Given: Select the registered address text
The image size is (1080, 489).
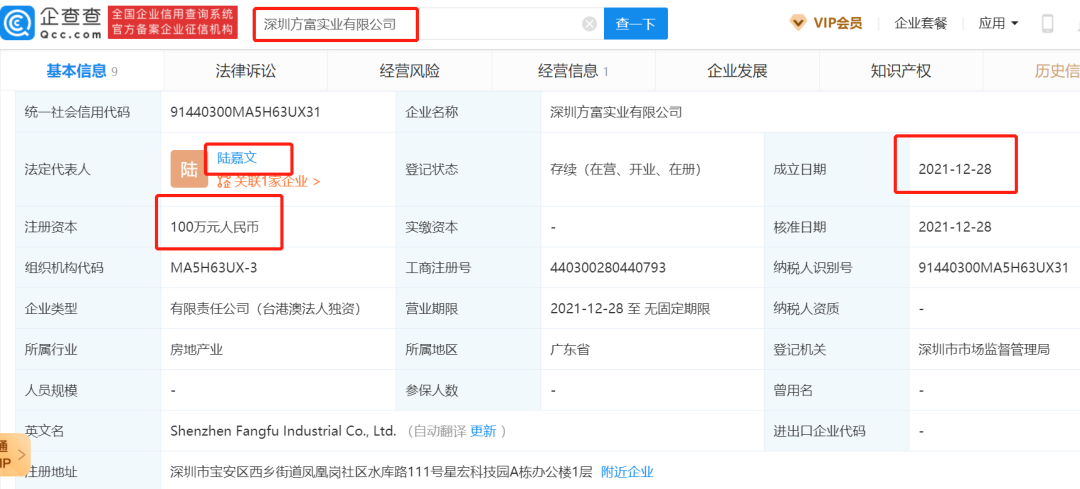Looking at the screenshot, I should pyautogui.click(x=382, y=472).
